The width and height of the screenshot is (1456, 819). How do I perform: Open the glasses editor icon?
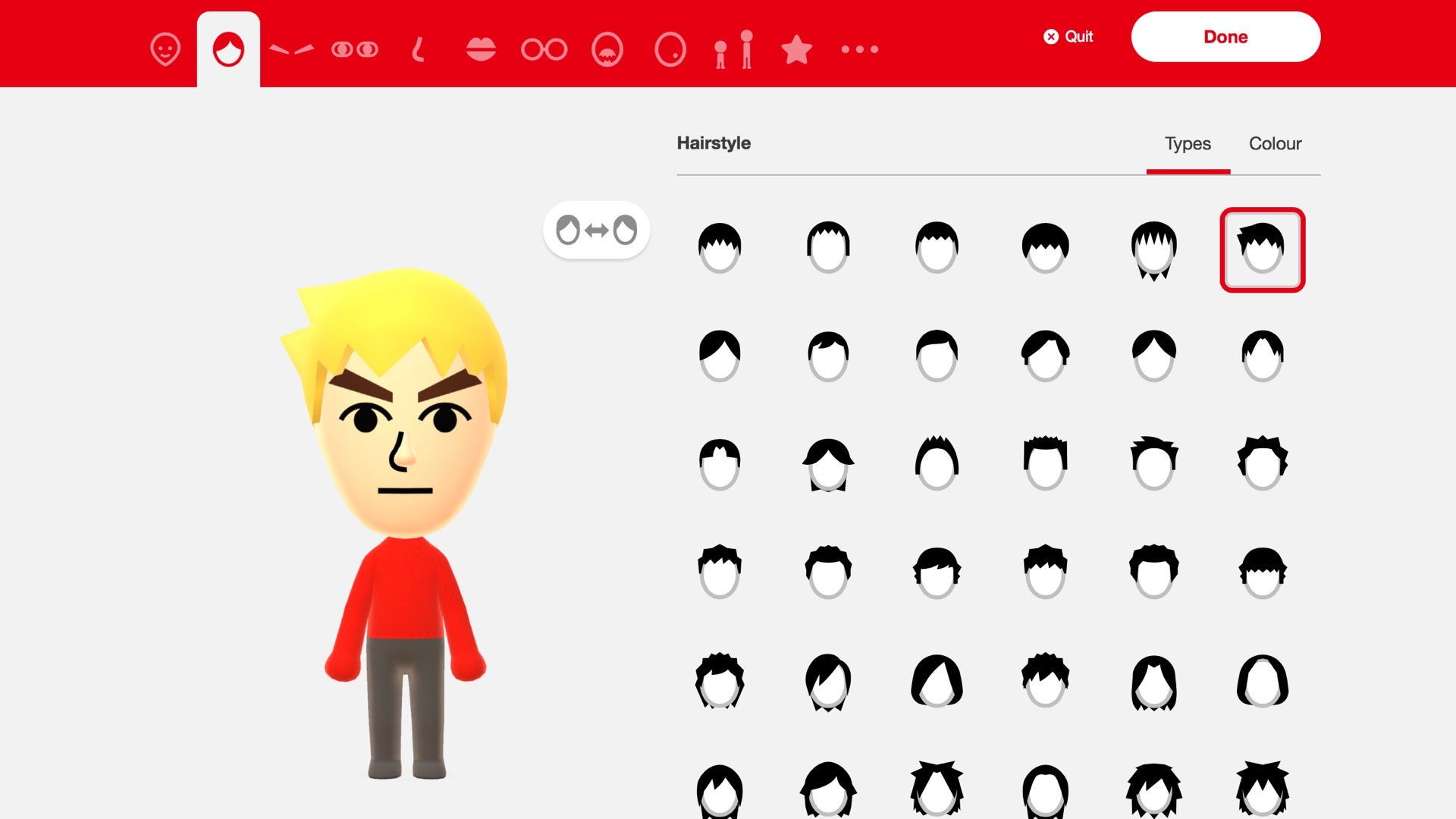click(544, 49)
